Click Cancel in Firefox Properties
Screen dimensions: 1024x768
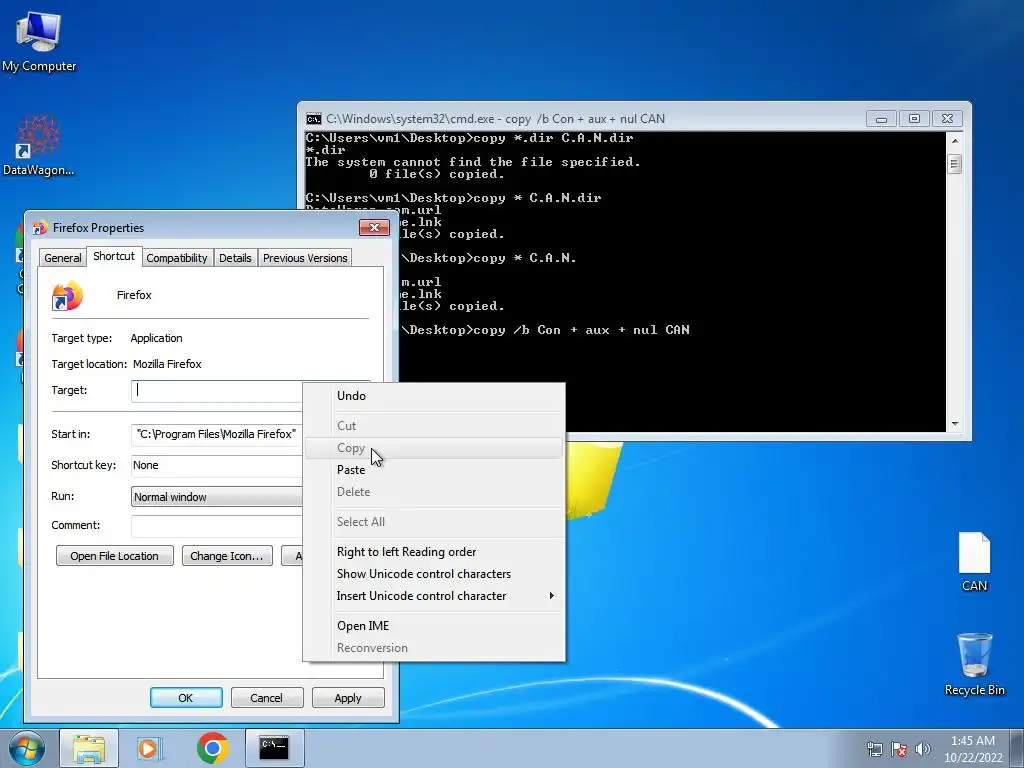266,697
